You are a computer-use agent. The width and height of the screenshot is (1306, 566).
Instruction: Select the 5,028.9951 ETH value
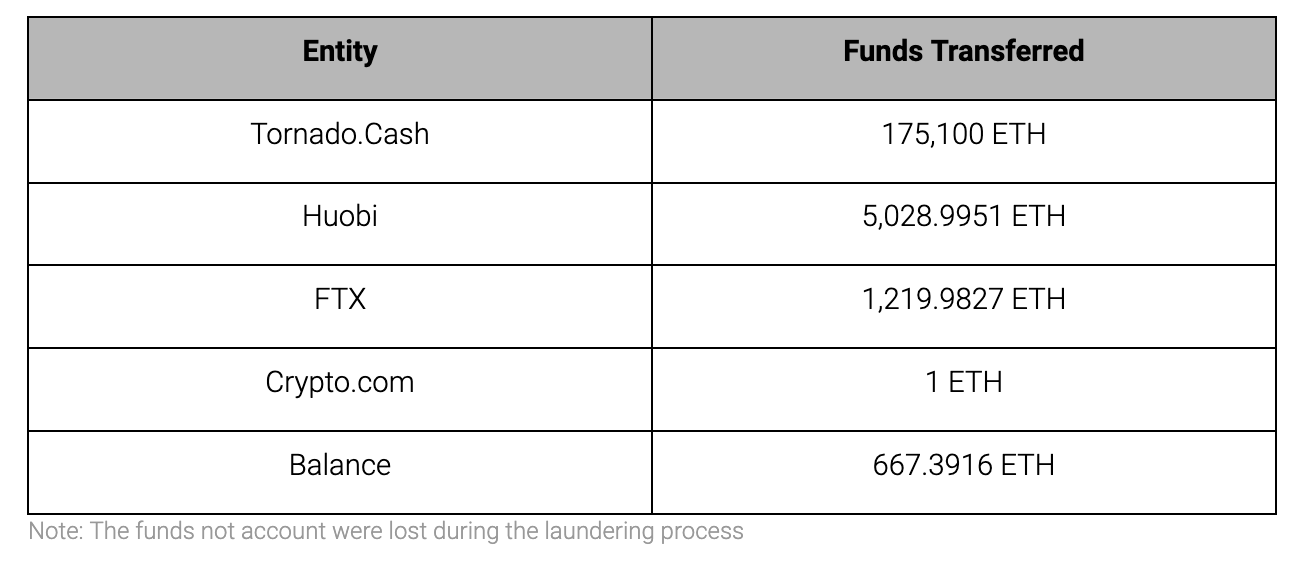point(964,216)
